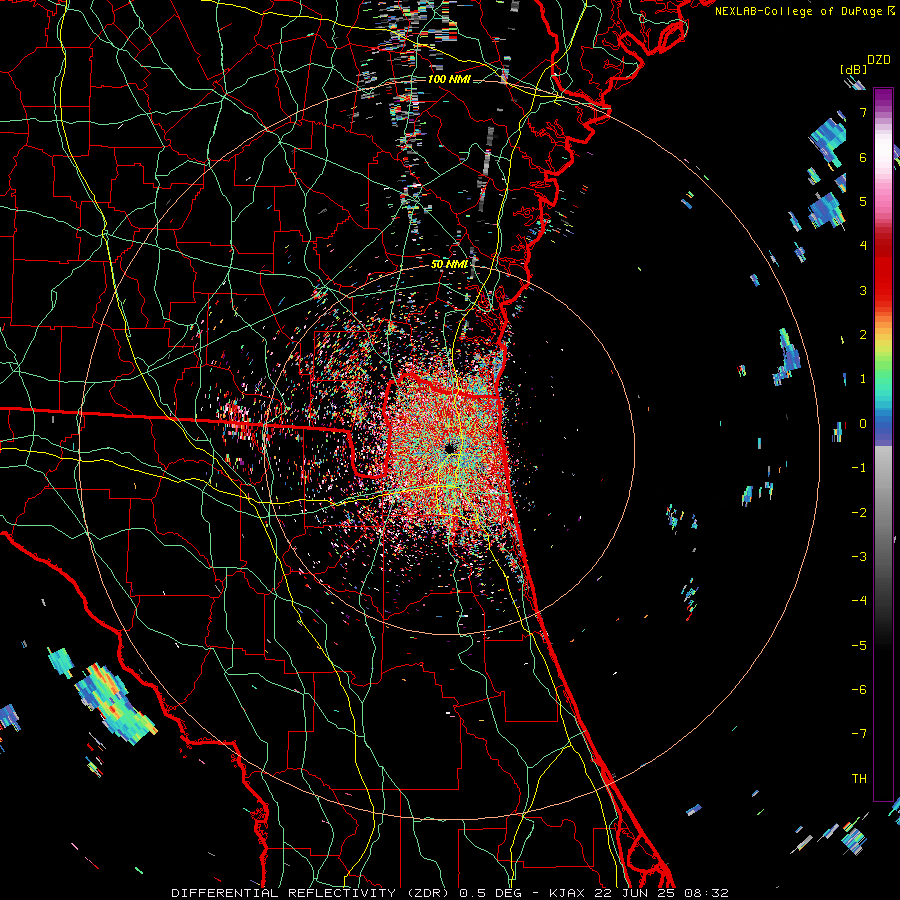Click the 0 dB scale value
This screenshot has width=900, height=900.
point(863,424)
